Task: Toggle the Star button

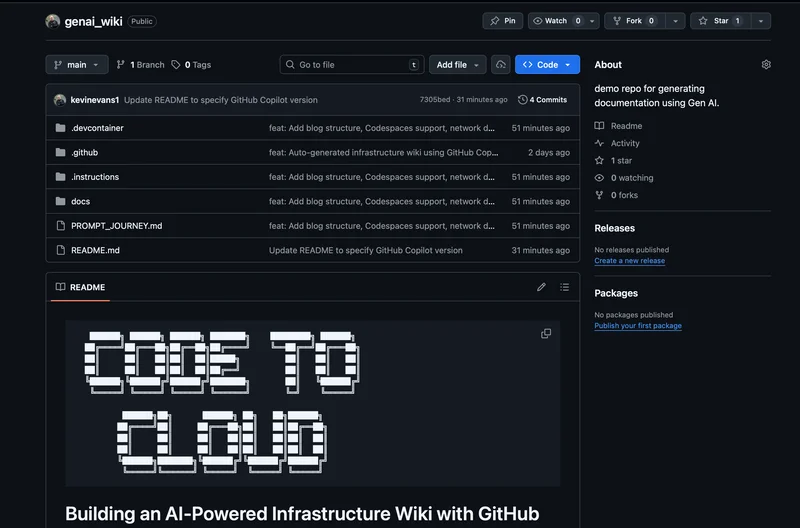Action: (x=720, y=21)
